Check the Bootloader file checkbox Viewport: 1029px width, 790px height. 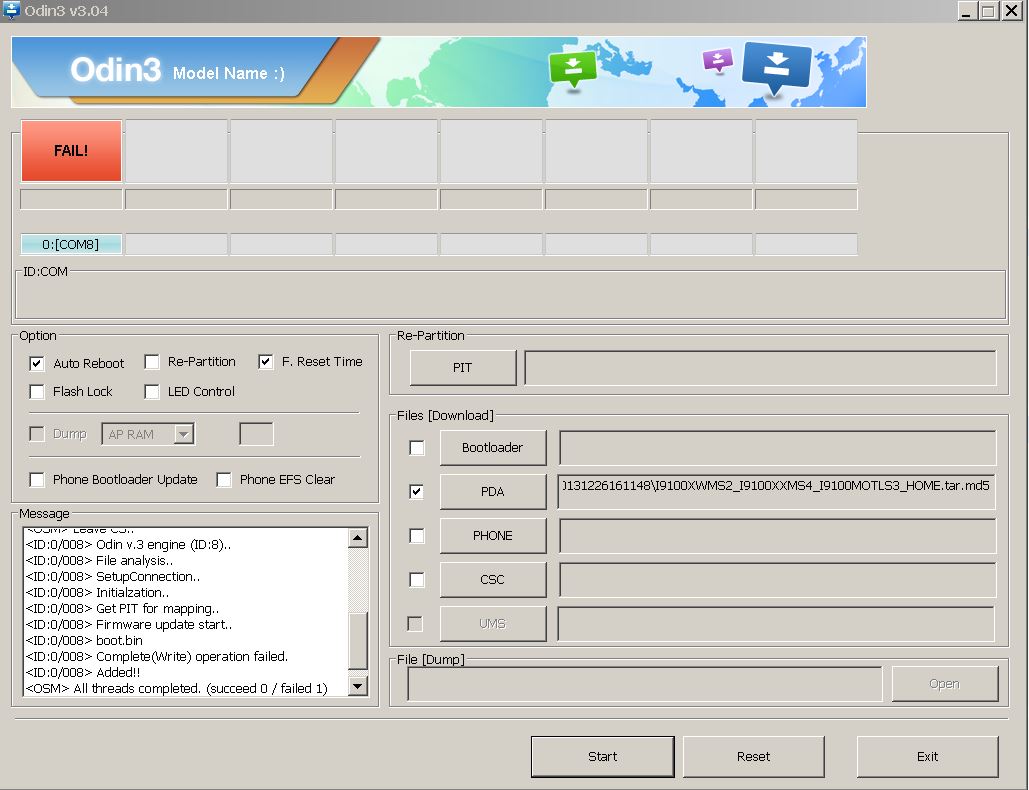point(416,447)
